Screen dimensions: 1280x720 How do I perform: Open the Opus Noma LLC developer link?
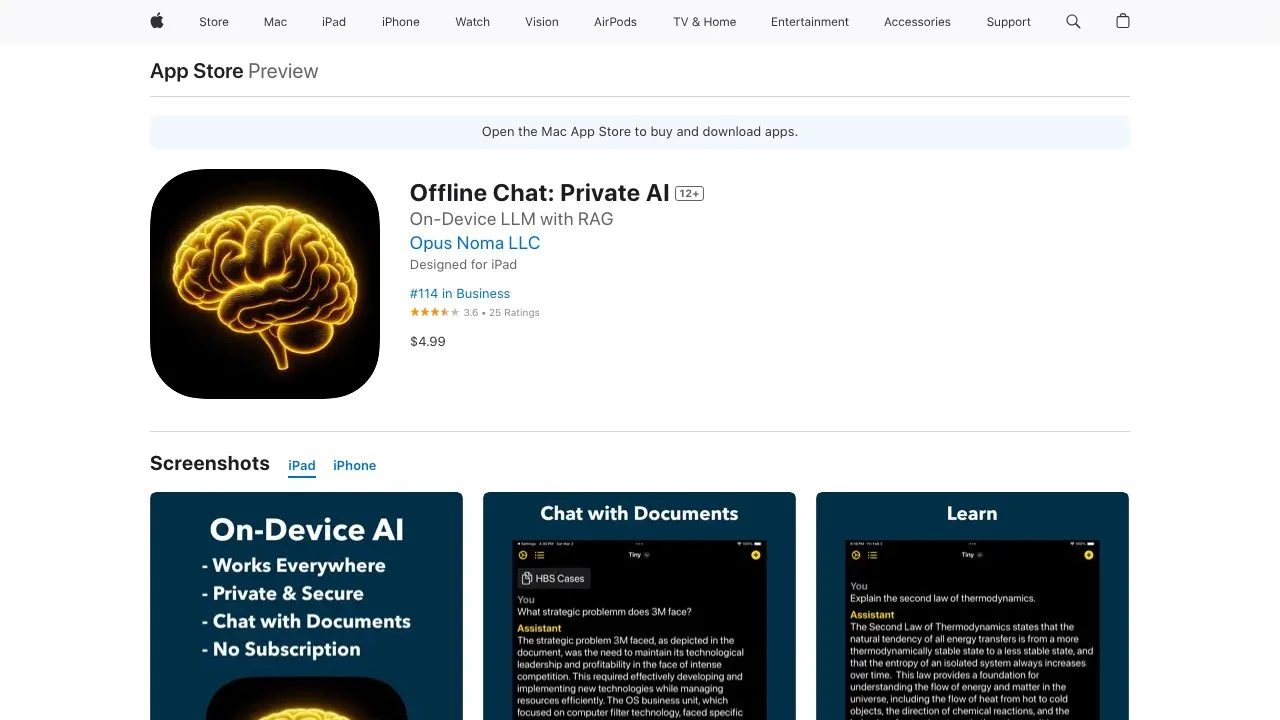pyautogui.click(x=475, y=243)
